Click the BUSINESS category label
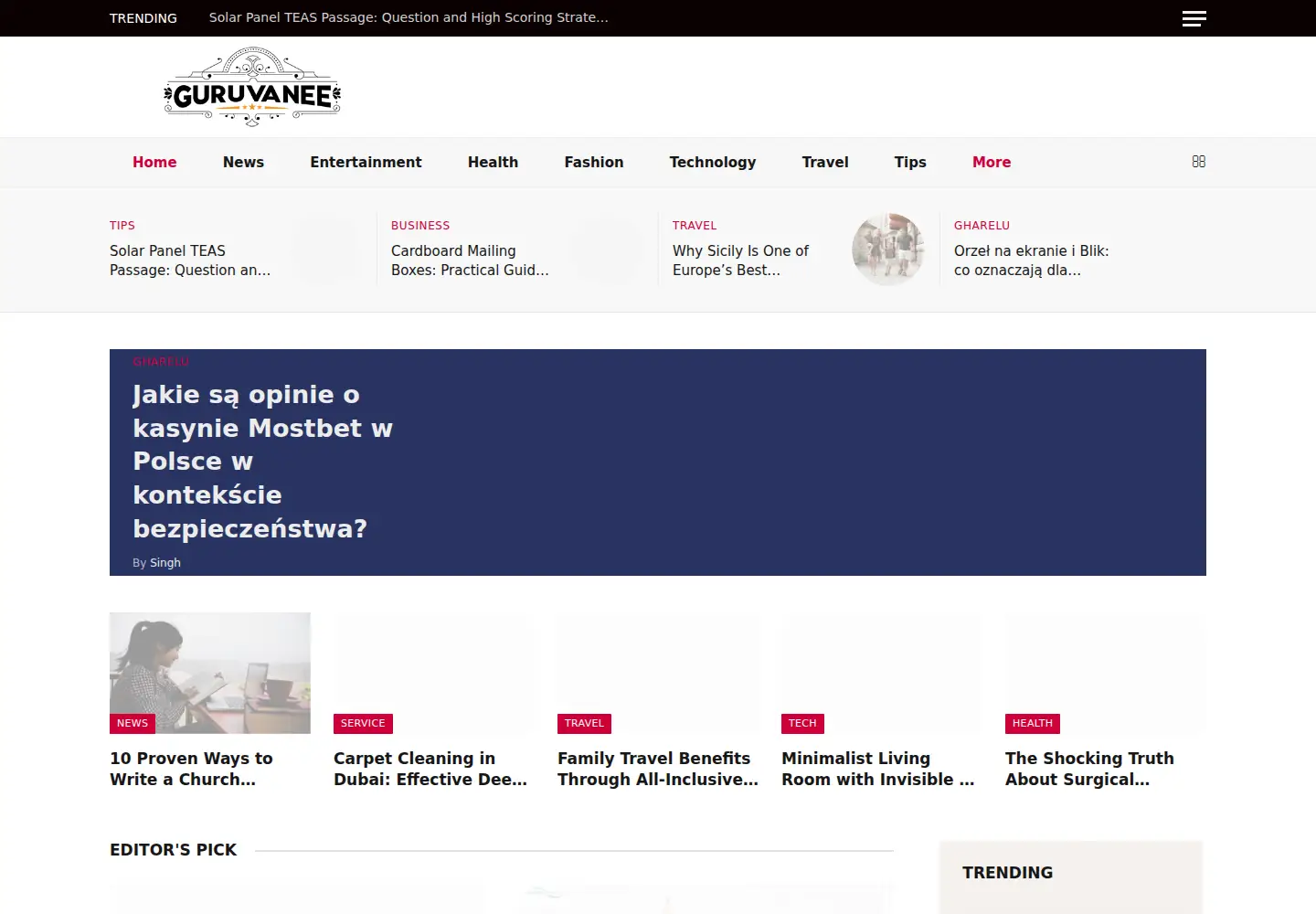1316x914 pixels. [x=420, y=225]
